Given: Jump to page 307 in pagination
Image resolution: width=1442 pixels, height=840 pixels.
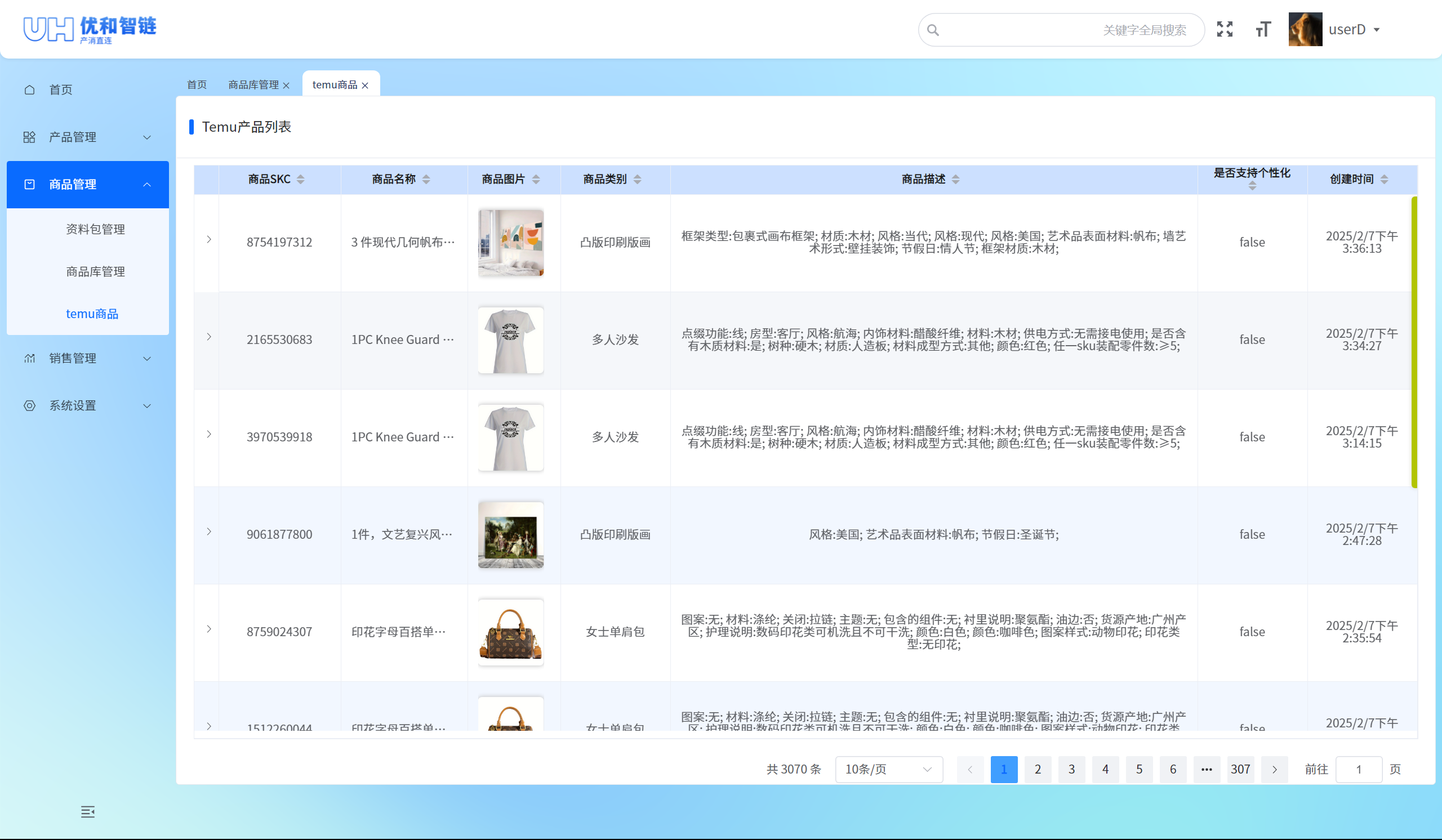Looking at the screenshot, I should pos(1240,769).
